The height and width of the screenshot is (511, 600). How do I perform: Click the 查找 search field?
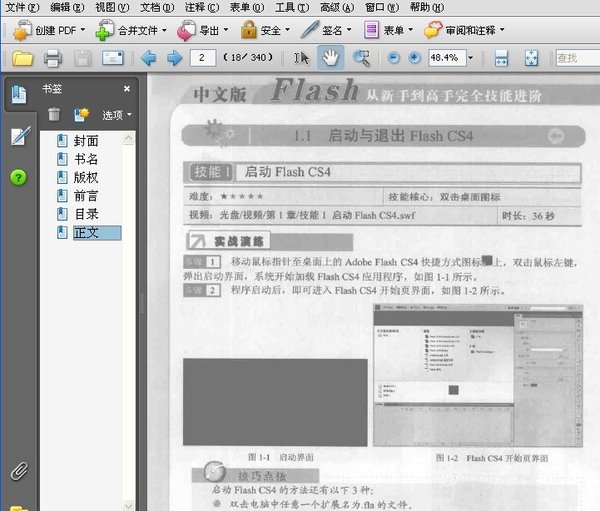point(577,58)
